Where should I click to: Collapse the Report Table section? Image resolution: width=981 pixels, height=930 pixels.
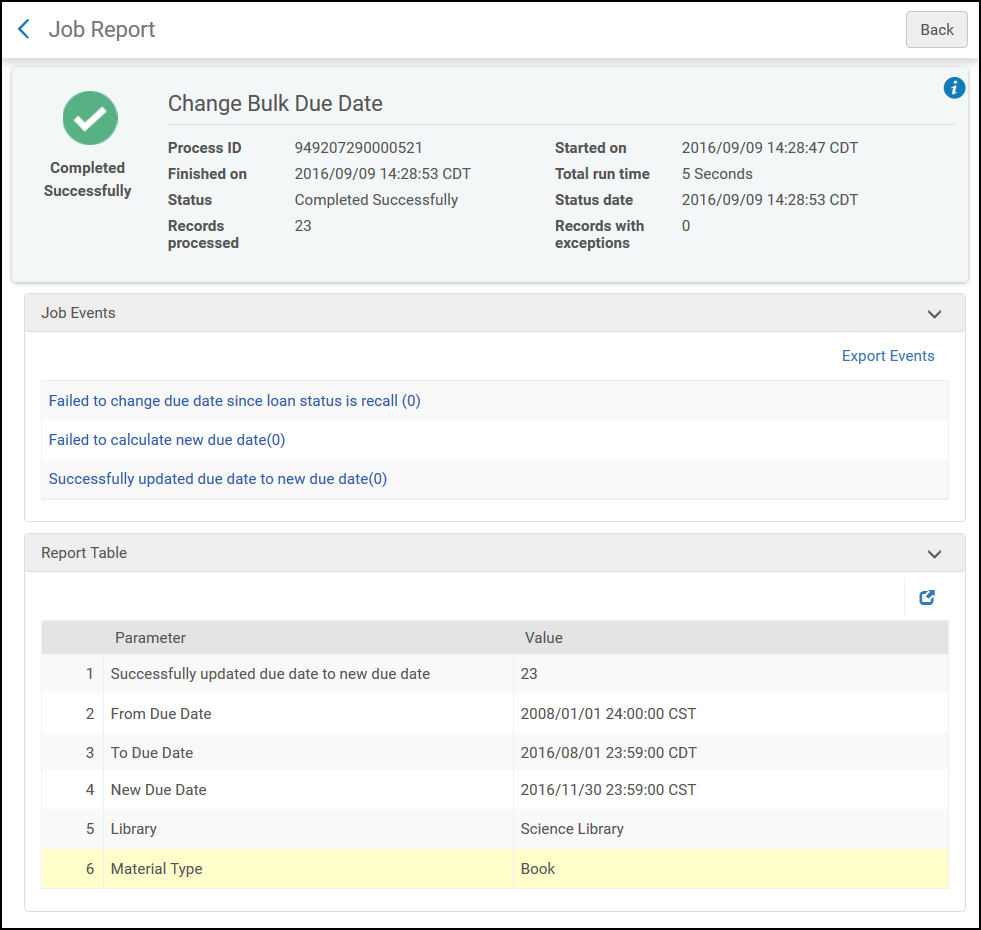tap(934, 554)
